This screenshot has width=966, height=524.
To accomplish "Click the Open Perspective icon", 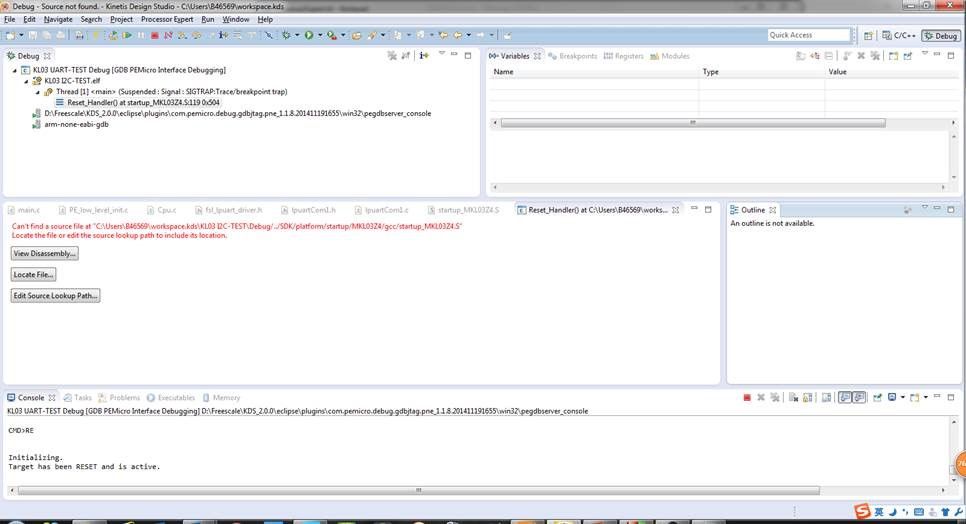I will coord(868,36).
